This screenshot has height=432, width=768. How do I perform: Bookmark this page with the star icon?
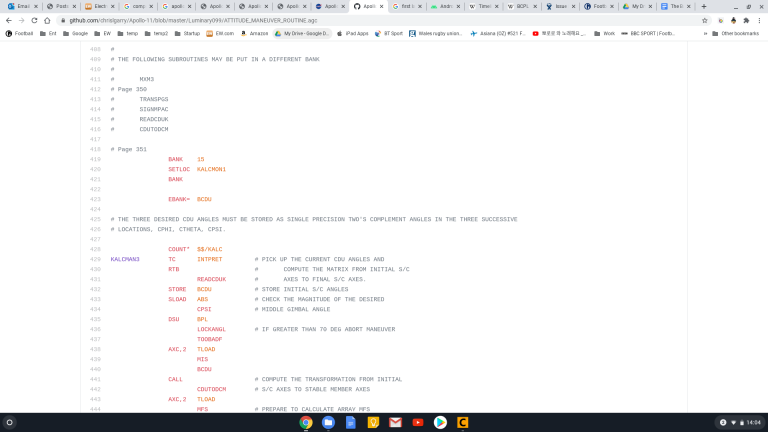click(x=704, y=20)
